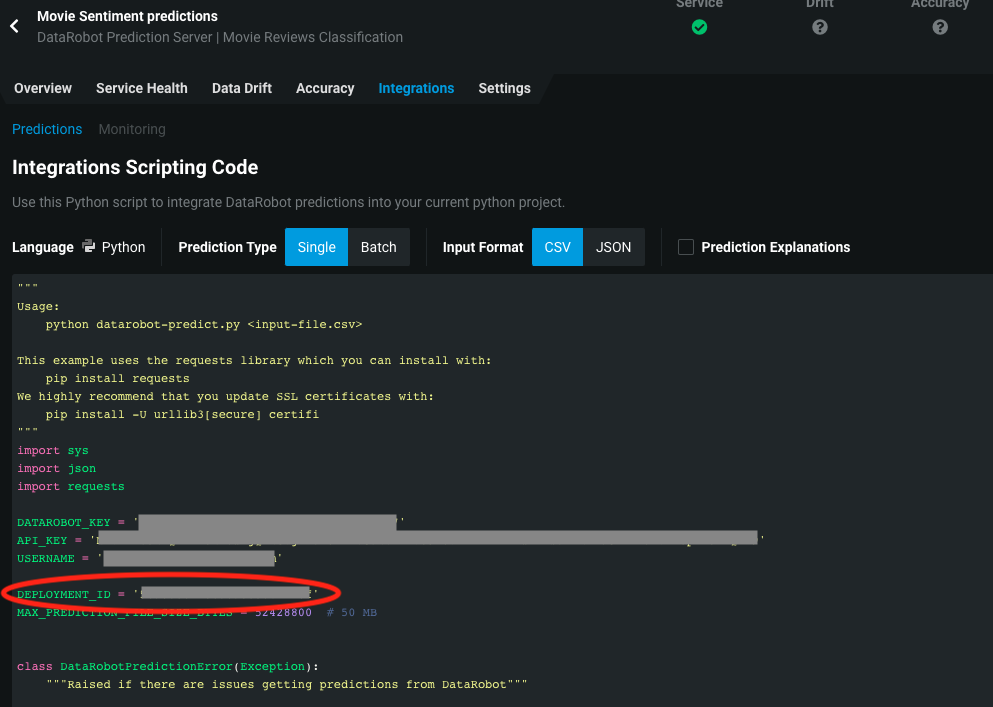Select the Integrations tab
993x707 pixels.
click(416, 88)
